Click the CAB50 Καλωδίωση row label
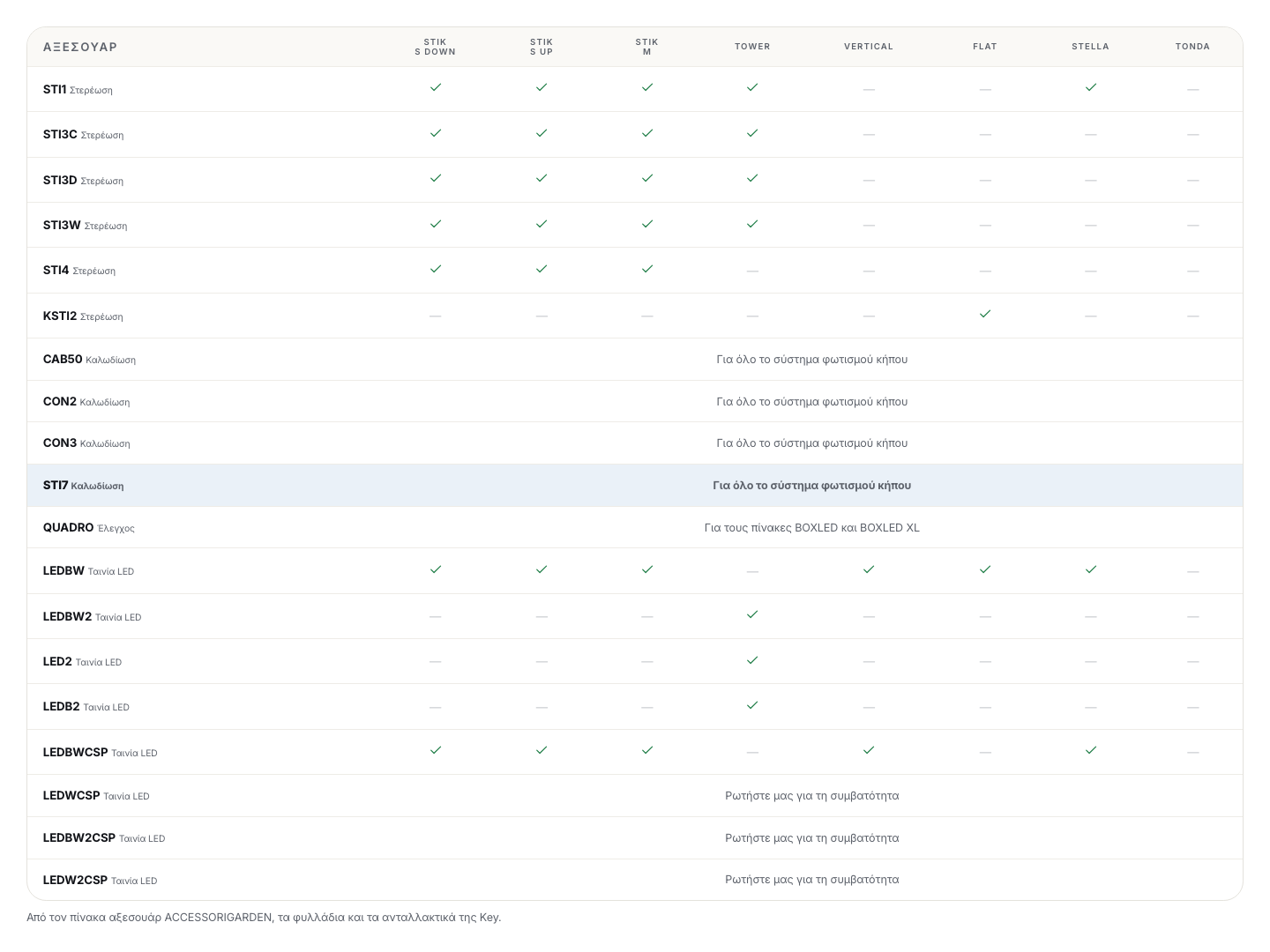This screenshot has height=952, width=1270. (x=89, y=360)
